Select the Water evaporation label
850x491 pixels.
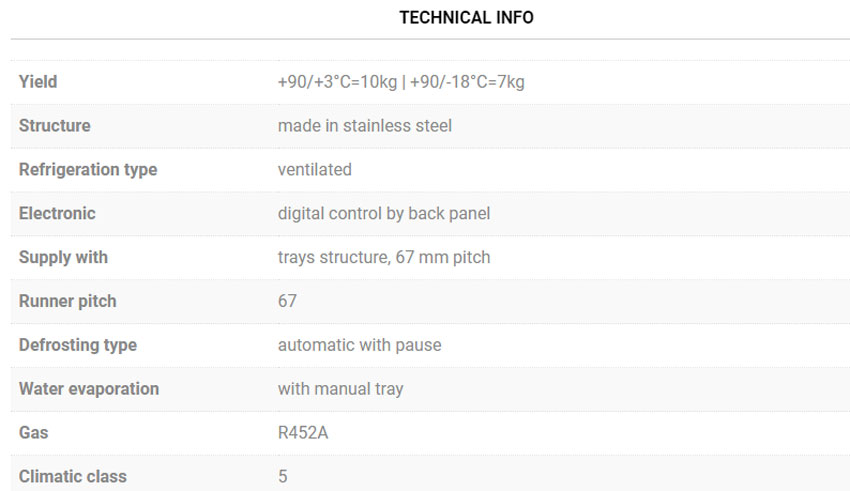(x=89, y=389)
